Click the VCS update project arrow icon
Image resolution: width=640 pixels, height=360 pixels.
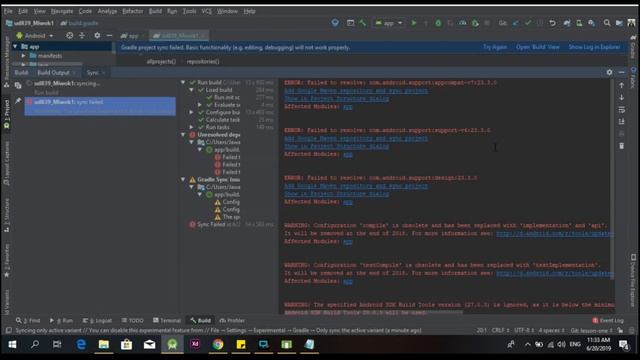516,23
